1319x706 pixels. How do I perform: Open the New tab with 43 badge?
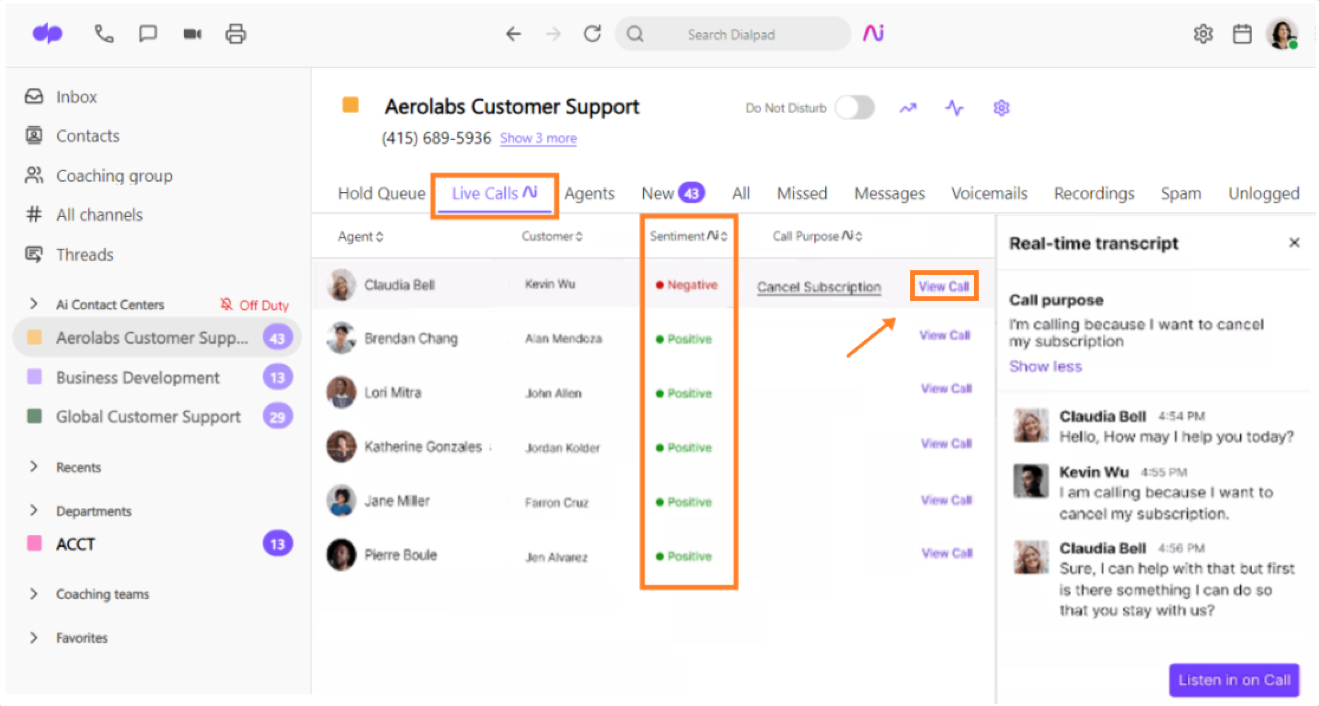673,194
